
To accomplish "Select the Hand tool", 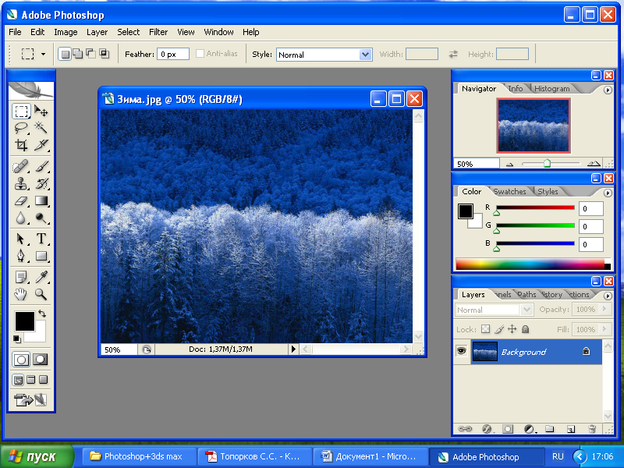I will (x=21, y=294).
